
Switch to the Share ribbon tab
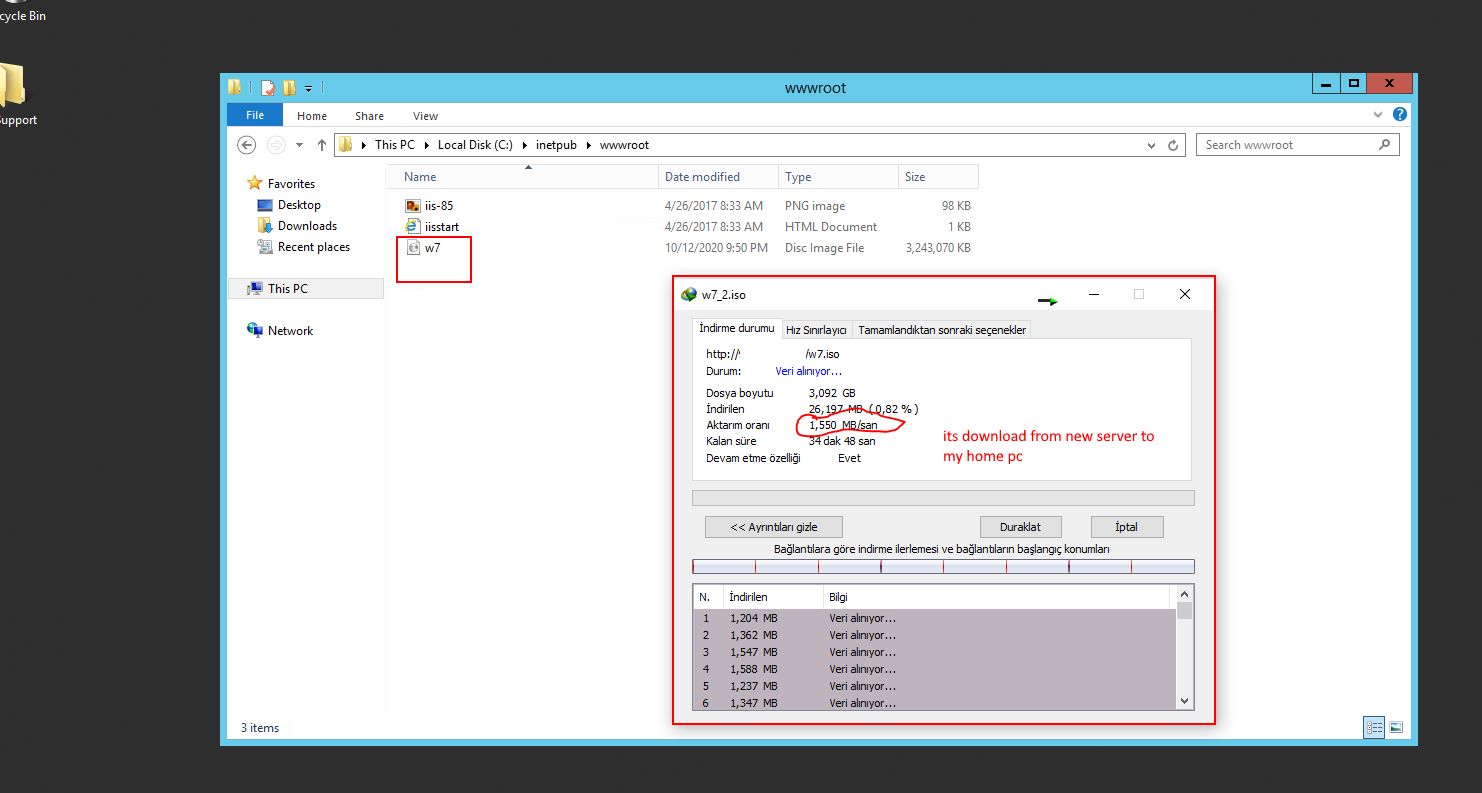pyautogui.click(x=369, y=116)
